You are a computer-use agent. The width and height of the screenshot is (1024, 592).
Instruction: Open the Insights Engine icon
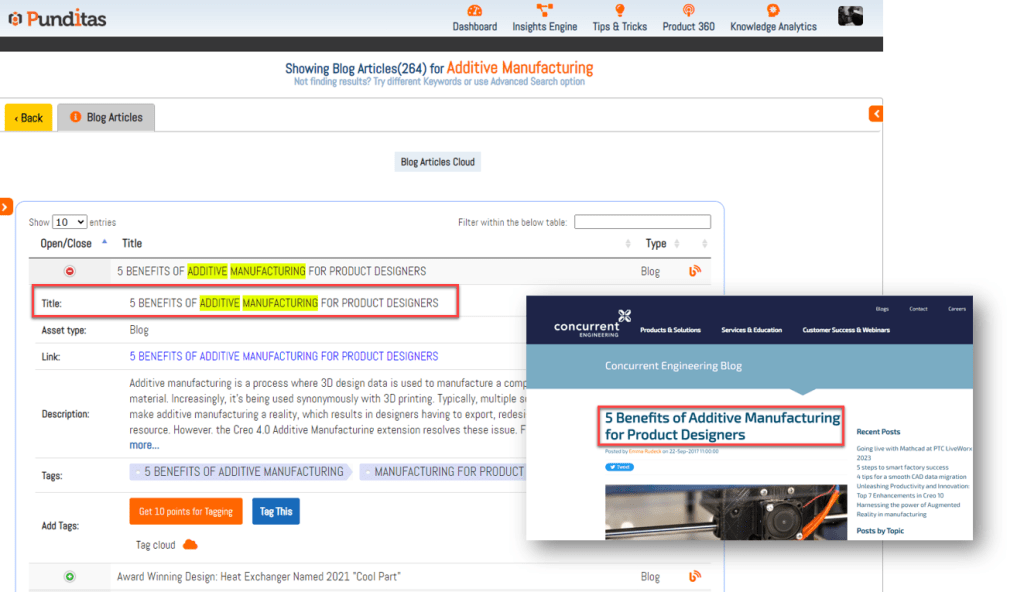(x=544, y=11)
